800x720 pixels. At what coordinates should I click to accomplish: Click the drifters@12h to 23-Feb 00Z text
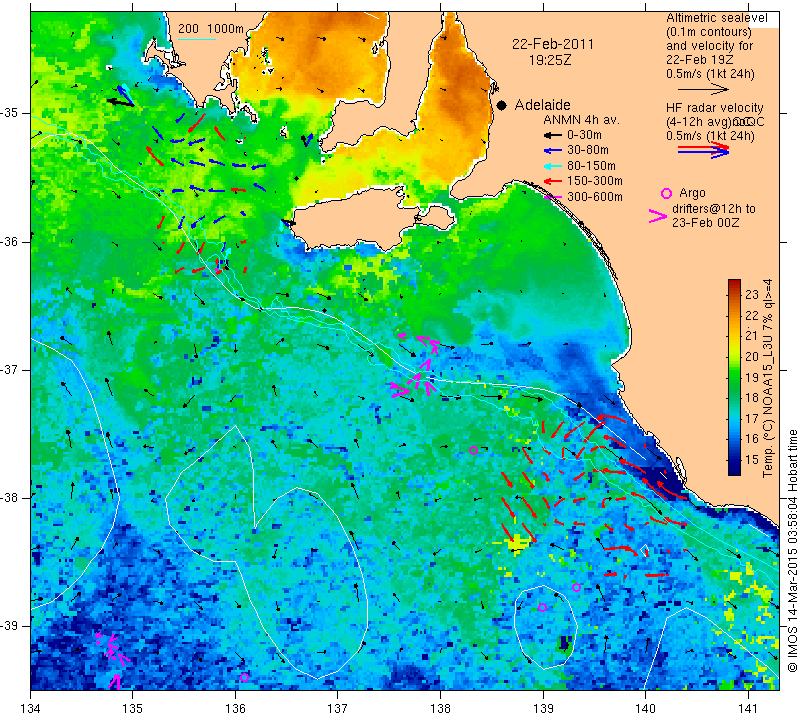coord(713,216)
